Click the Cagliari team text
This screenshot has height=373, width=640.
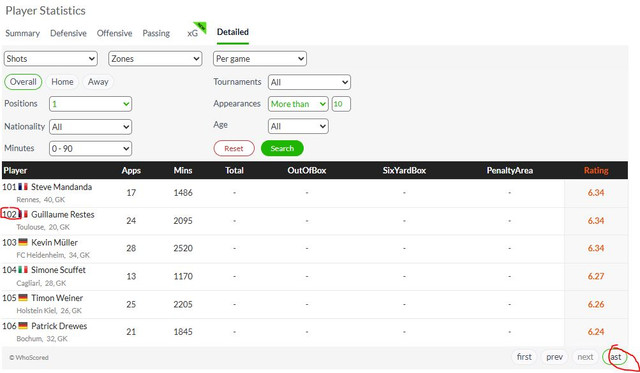pyautogui.click(x=28, y=283)
